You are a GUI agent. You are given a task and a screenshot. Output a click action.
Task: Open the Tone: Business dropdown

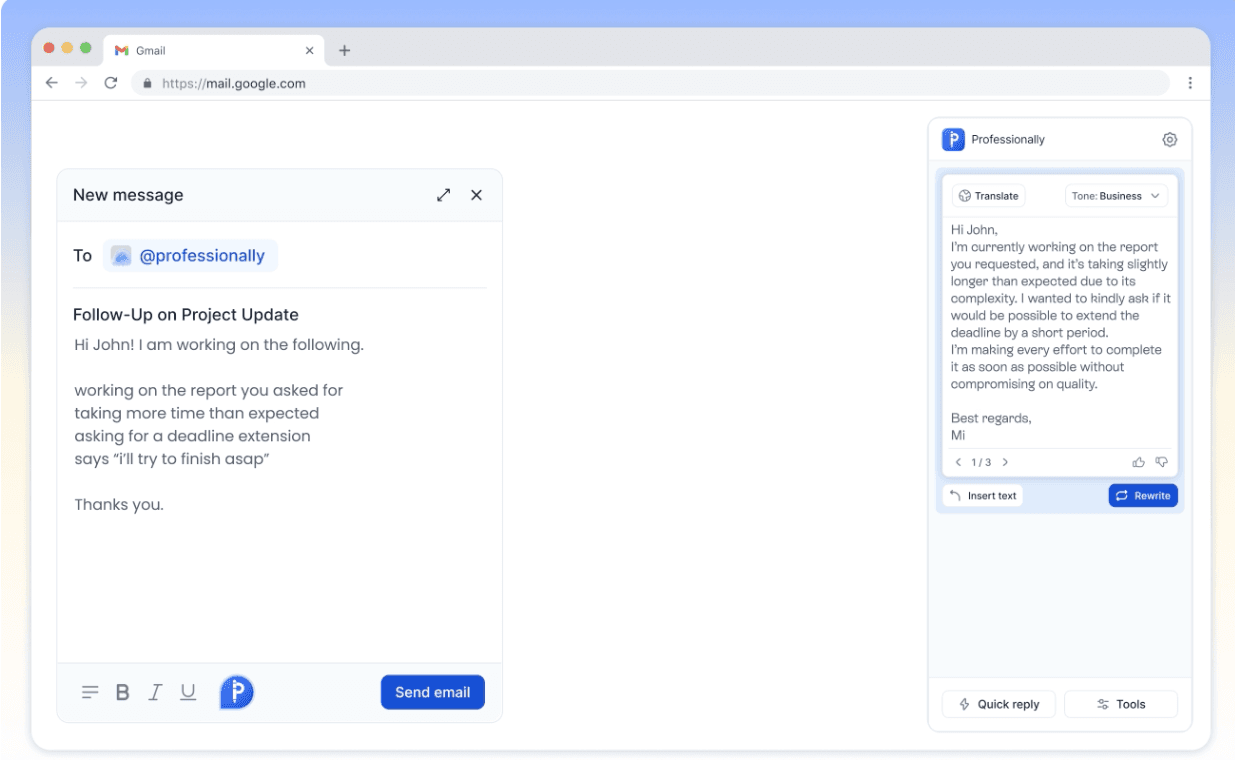pyautogui.click(x=1116, y=196)
